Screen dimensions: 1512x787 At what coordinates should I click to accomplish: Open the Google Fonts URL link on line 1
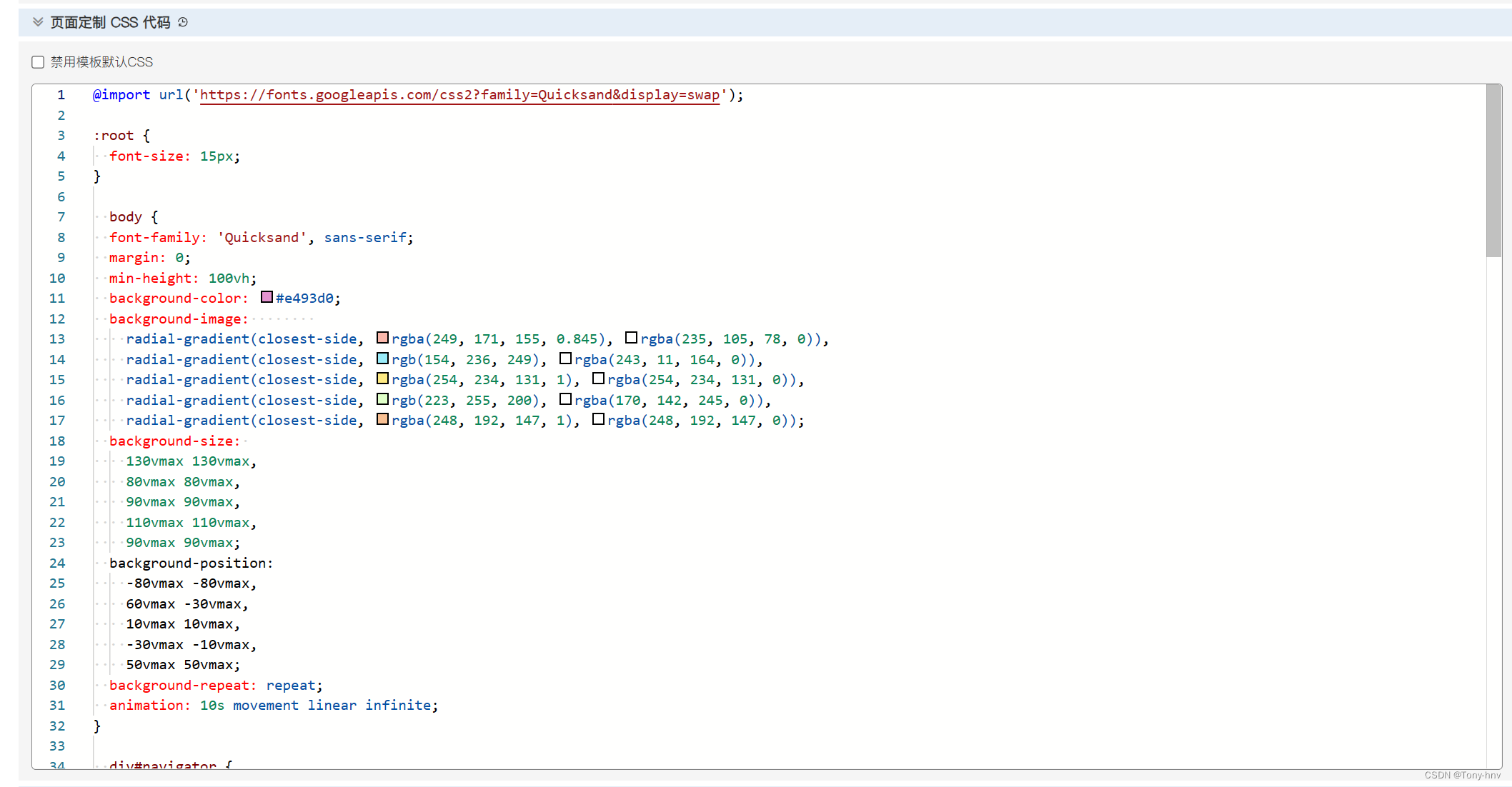click(x=459, y=95)
